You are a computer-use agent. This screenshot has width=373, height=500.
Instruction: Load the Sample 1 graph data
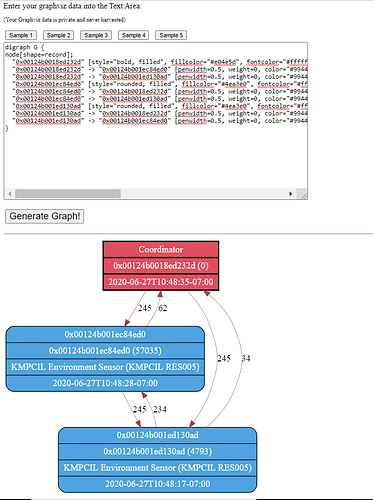pyautogui.click(x=21, y=35)
